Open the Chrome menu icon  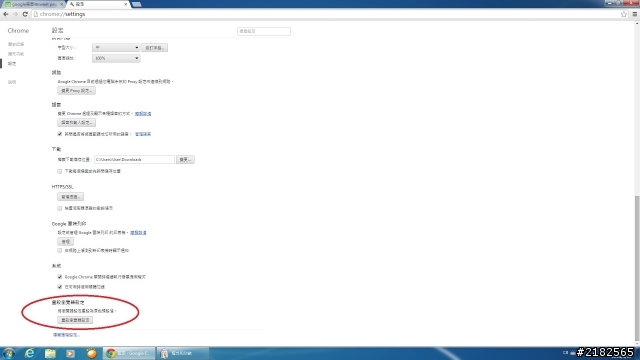tap(635, 14)
